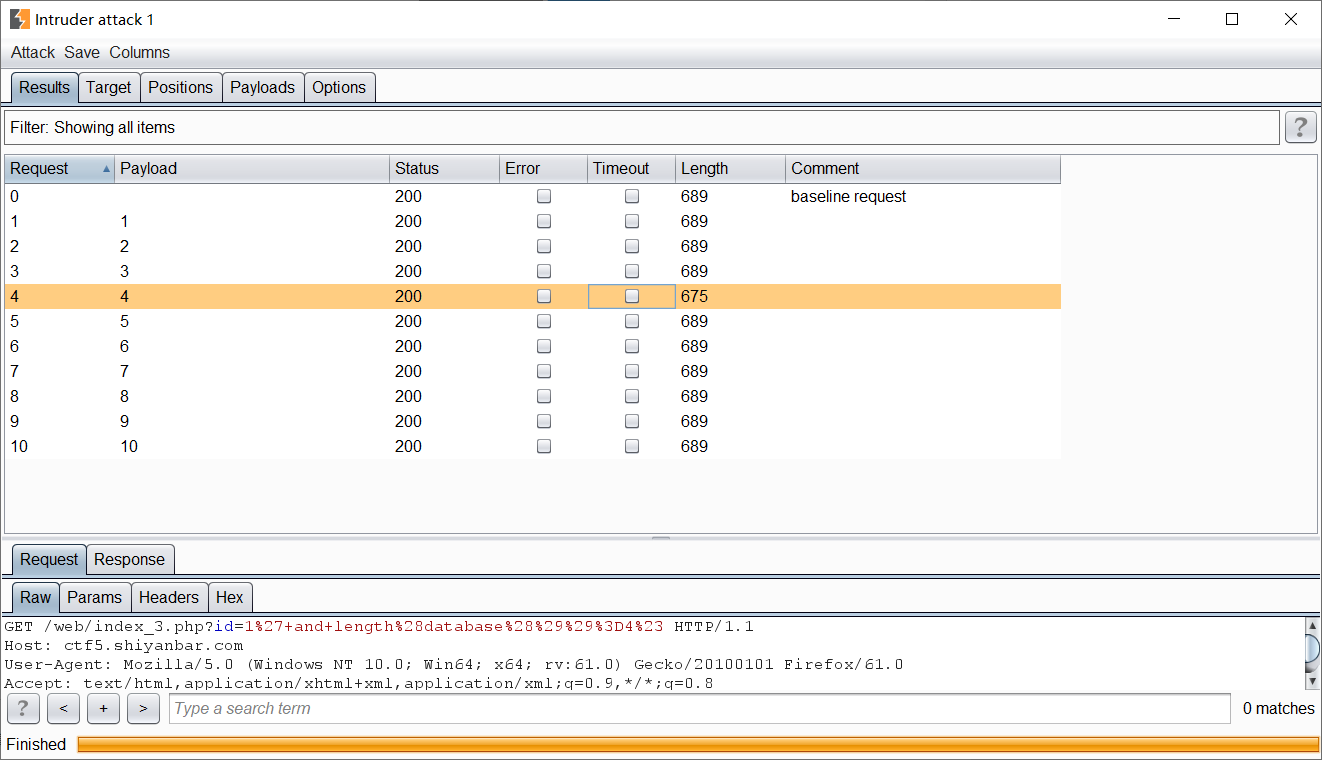
Task: Toggle Timeout checkbox for request 4
Action: pyautogui.click(x=632, y=297)
